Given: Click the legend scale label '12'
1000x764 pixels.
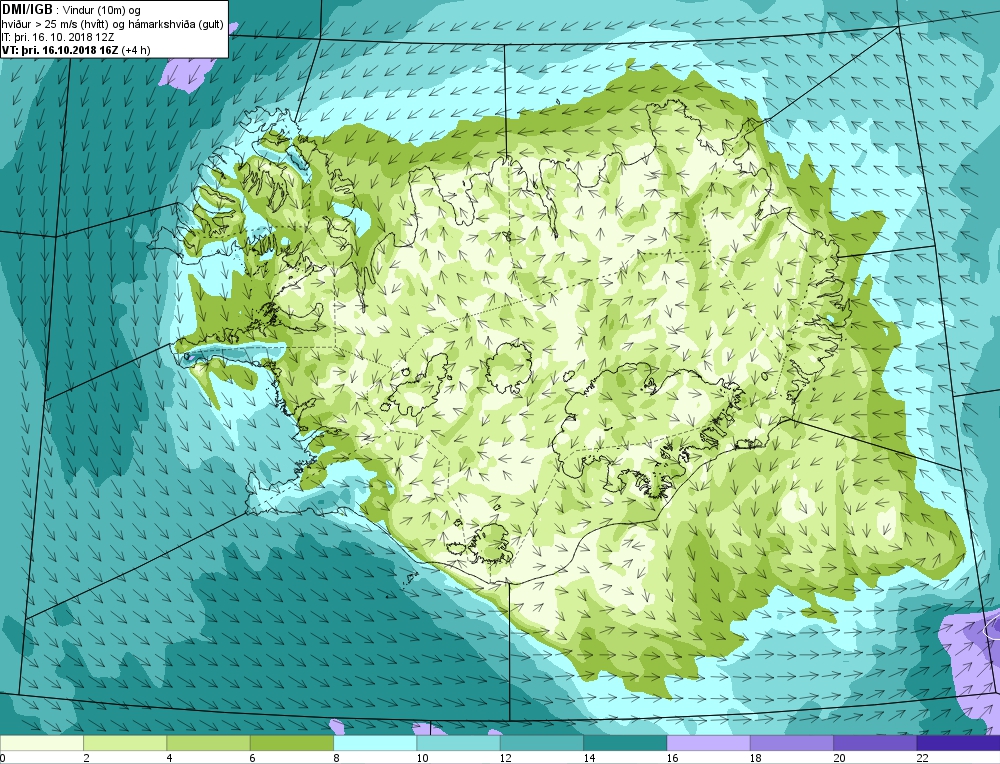Looking at the screenshot, I should point(505,758).
